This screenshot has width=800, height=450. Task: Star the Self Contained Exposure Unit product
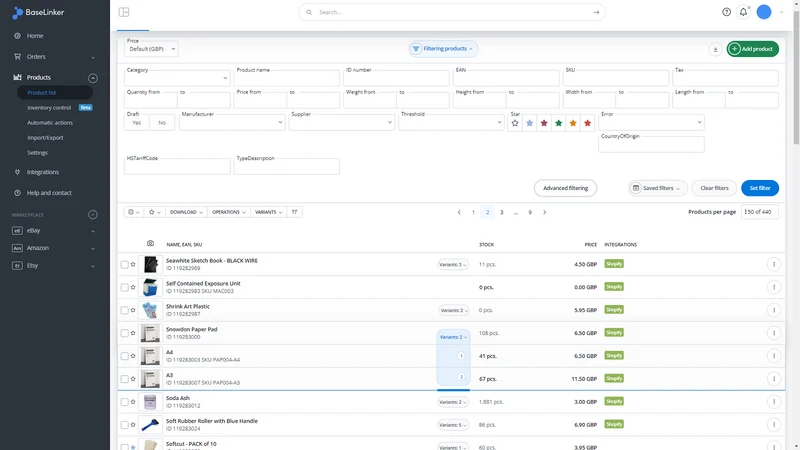(133, 287)
